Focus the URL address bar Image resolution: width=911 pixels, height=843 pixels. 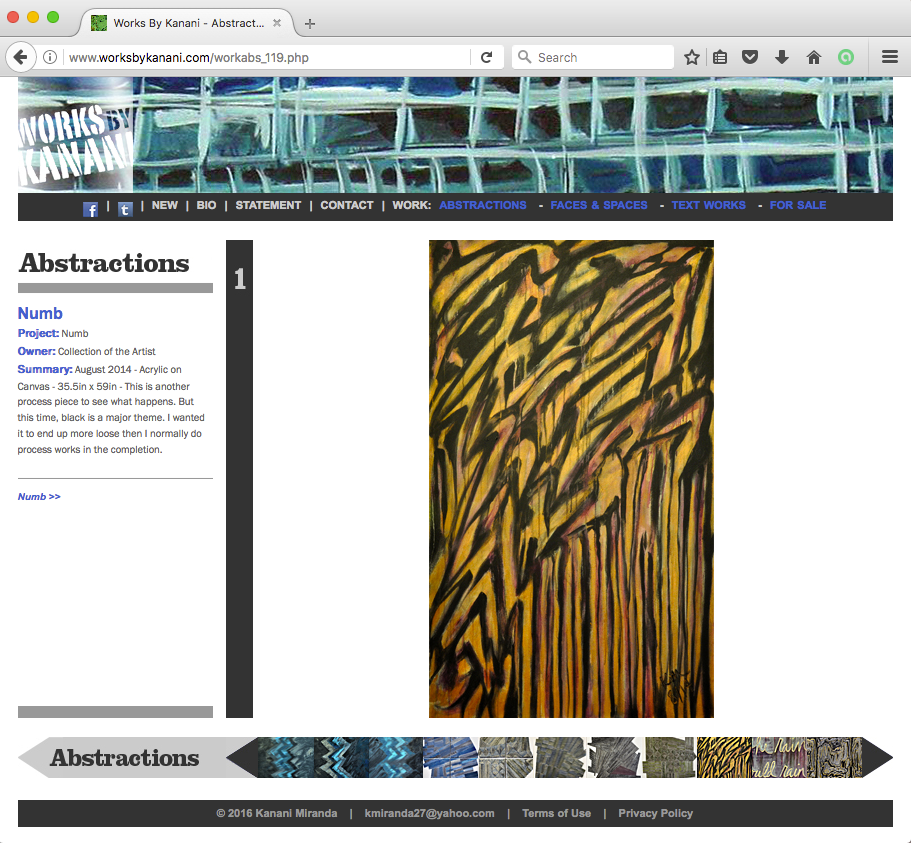tap(267, 58)
